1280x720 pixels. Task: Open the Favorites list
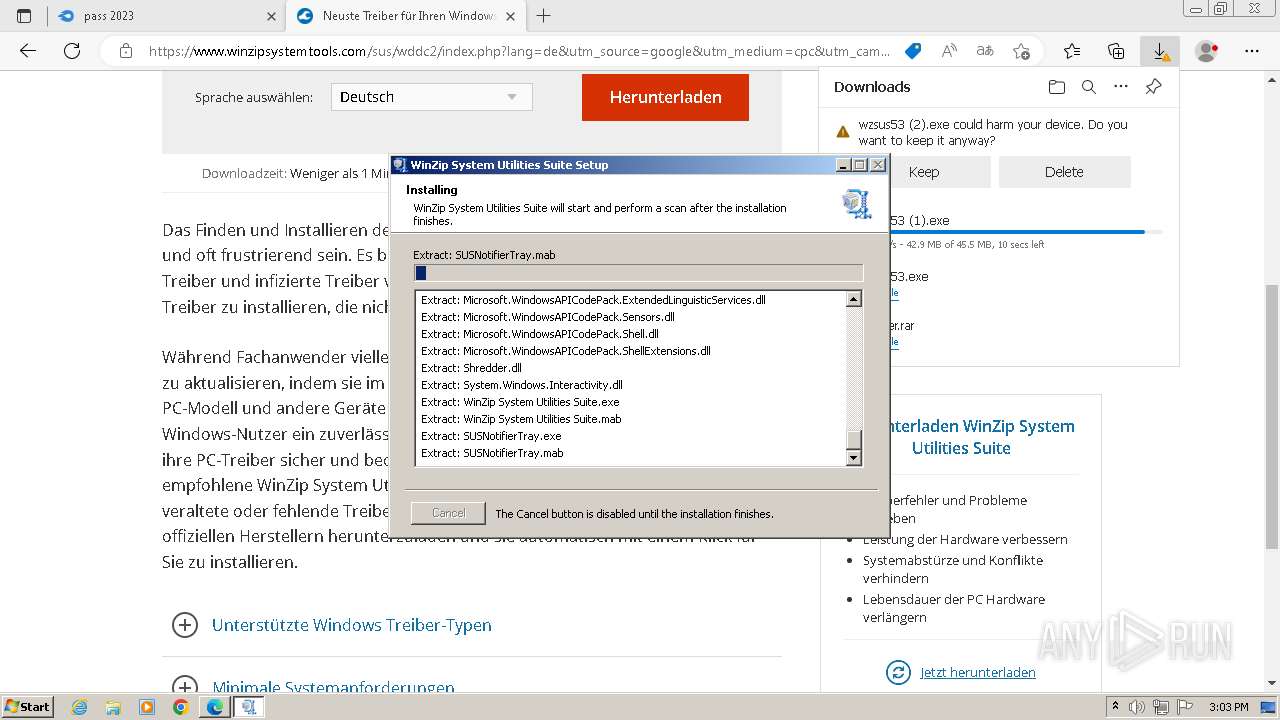pyautogui.click(x=1072, y=51)
